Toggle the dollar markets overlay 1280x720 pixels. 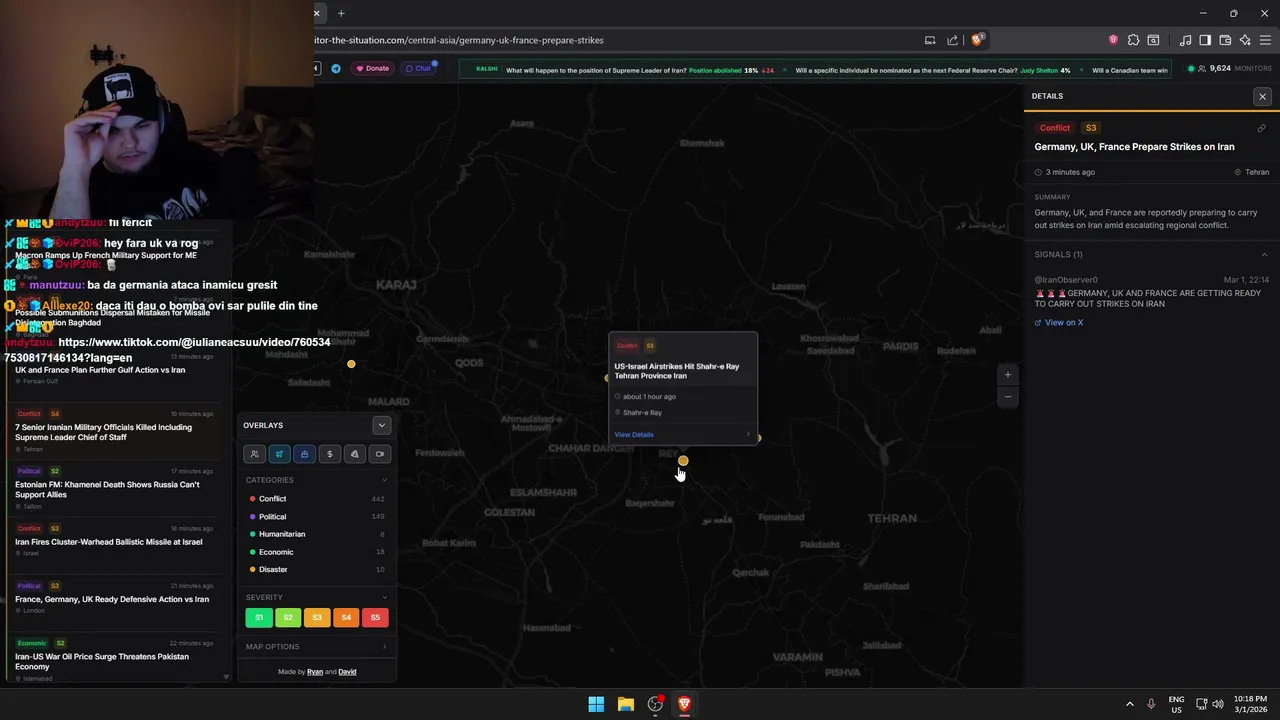coord(329,454)
